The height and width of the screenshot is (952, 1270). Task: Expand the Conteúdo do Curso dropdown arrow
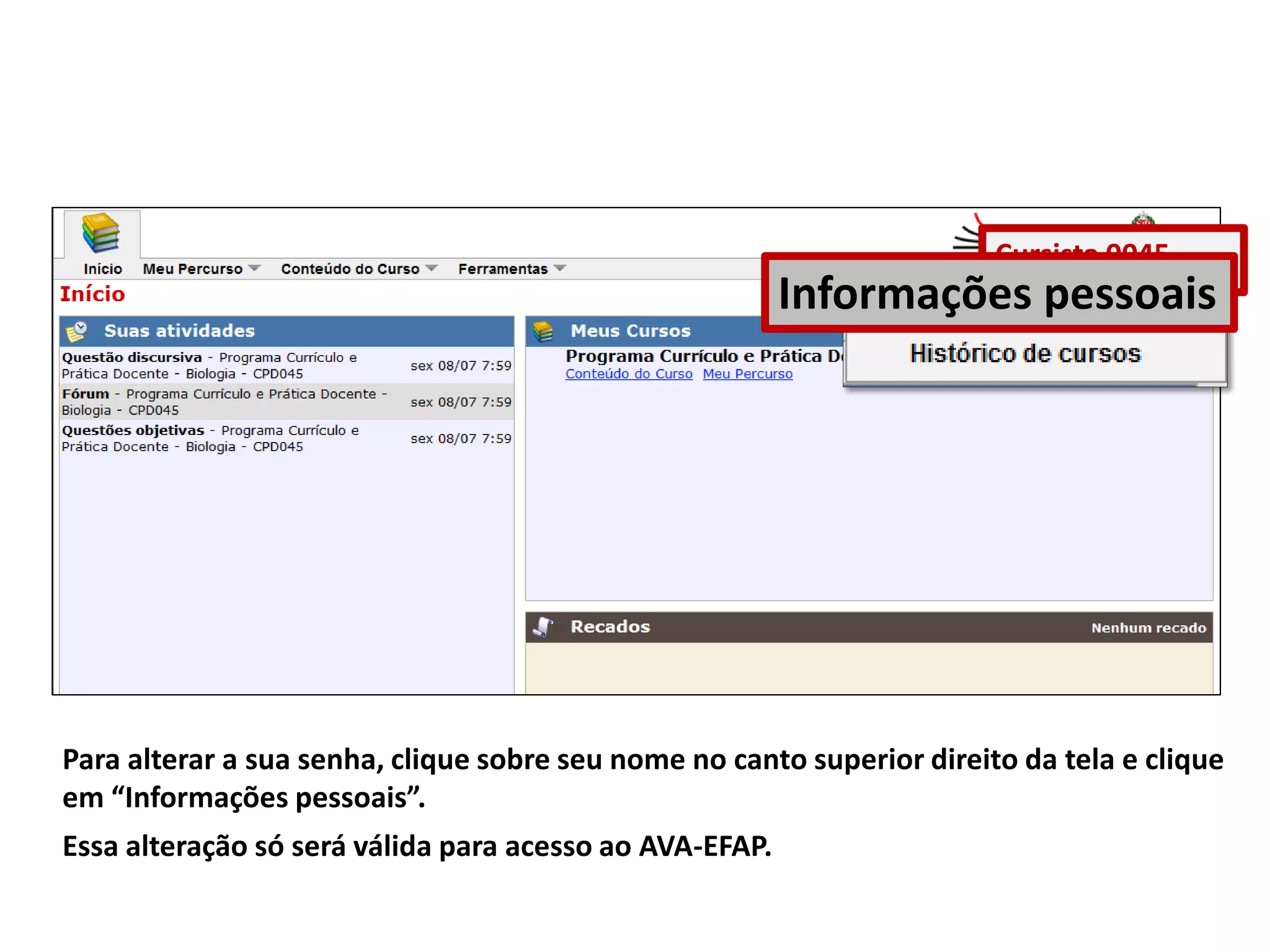pyautogui.click(x=432, y=268)
